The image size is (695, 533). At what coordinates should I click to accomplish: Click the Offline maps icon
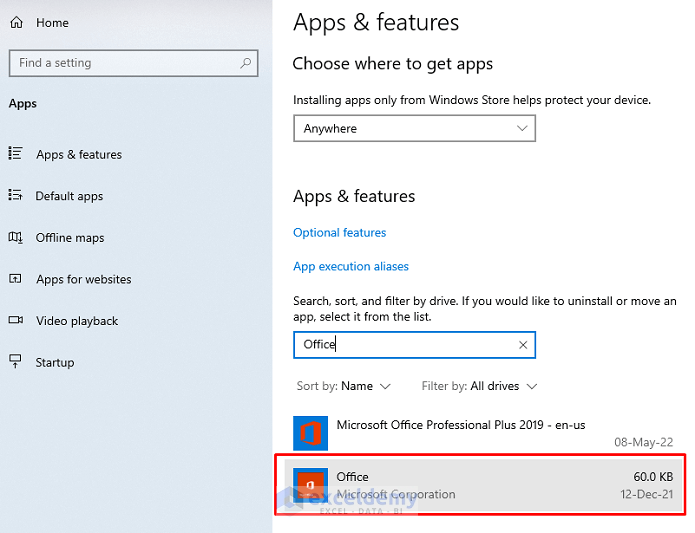15,238
